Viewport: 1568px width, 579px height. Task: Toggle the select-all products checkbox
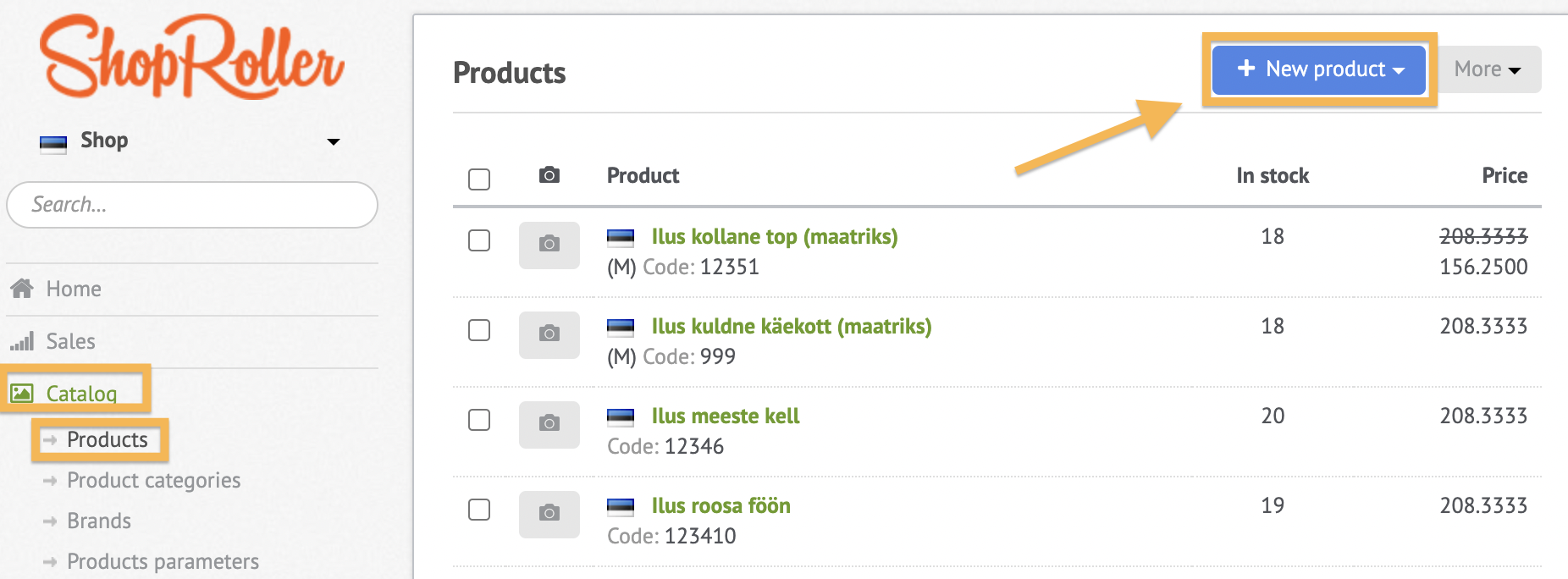[479, 179]
